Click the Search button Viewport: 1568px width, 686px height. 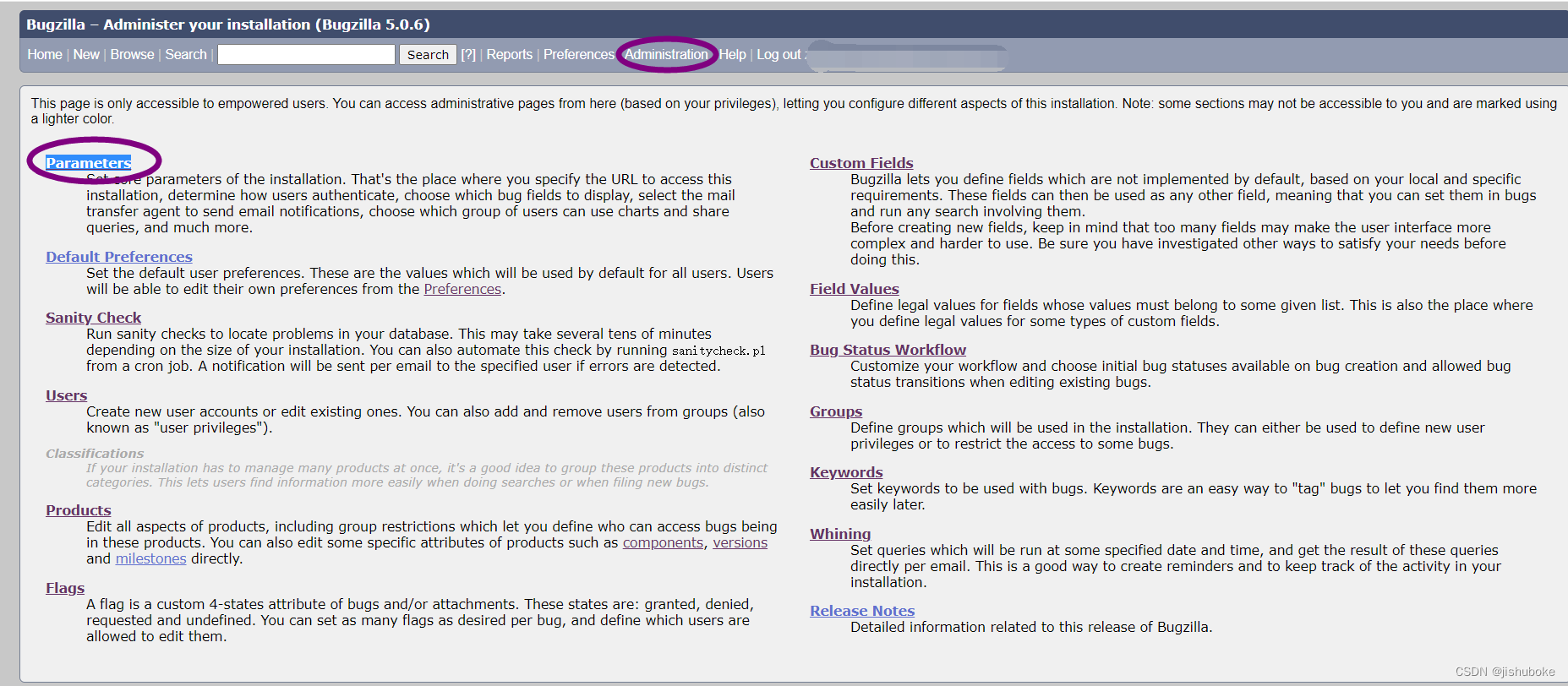point(428,54)
